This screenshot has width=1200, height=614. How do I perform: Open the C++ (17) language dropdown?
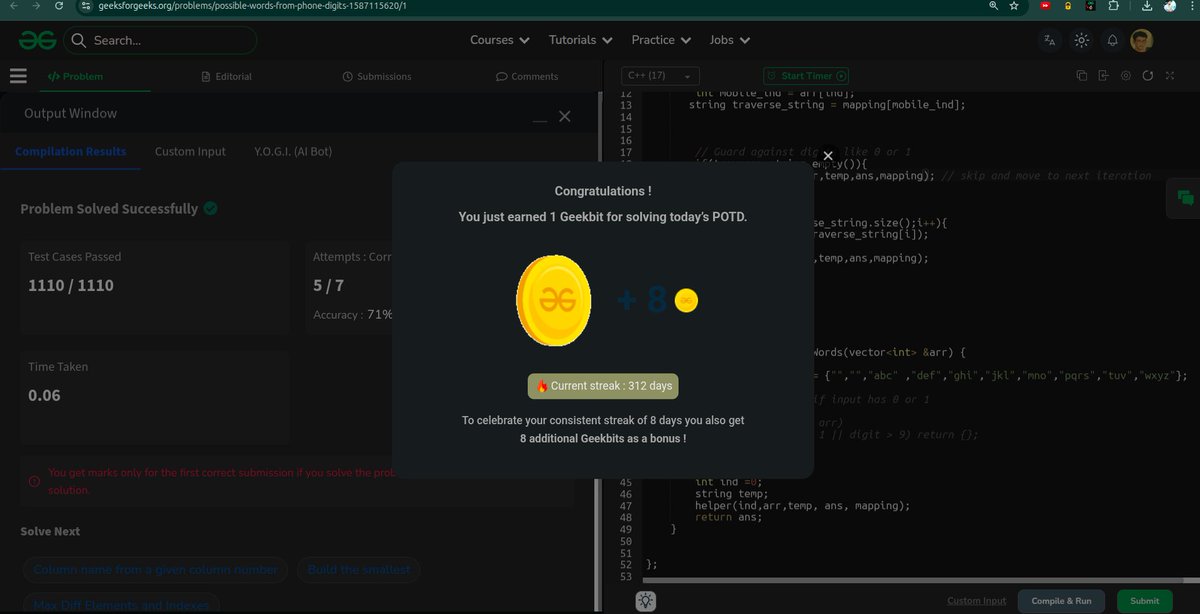(660, 76)
